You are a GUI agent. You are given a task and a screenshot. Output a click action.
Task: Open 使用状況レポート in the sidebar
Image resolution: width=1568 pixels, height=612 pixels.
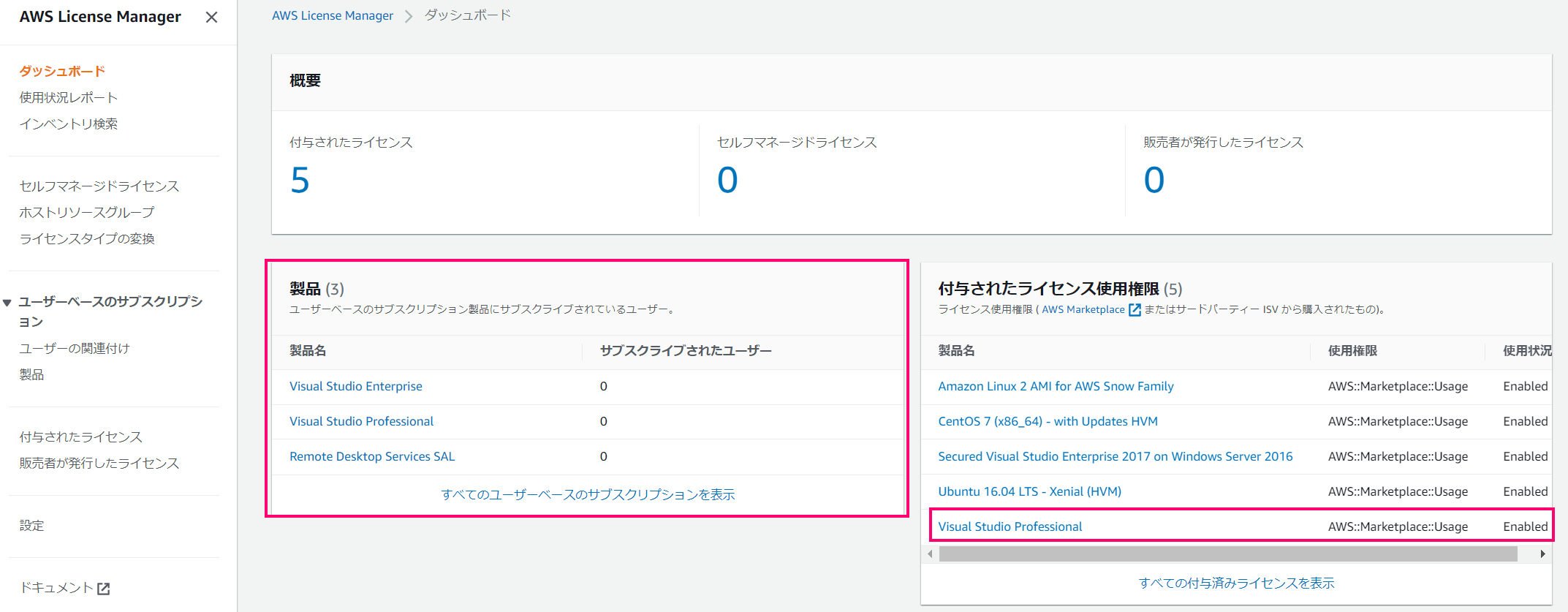click(69, 97)
